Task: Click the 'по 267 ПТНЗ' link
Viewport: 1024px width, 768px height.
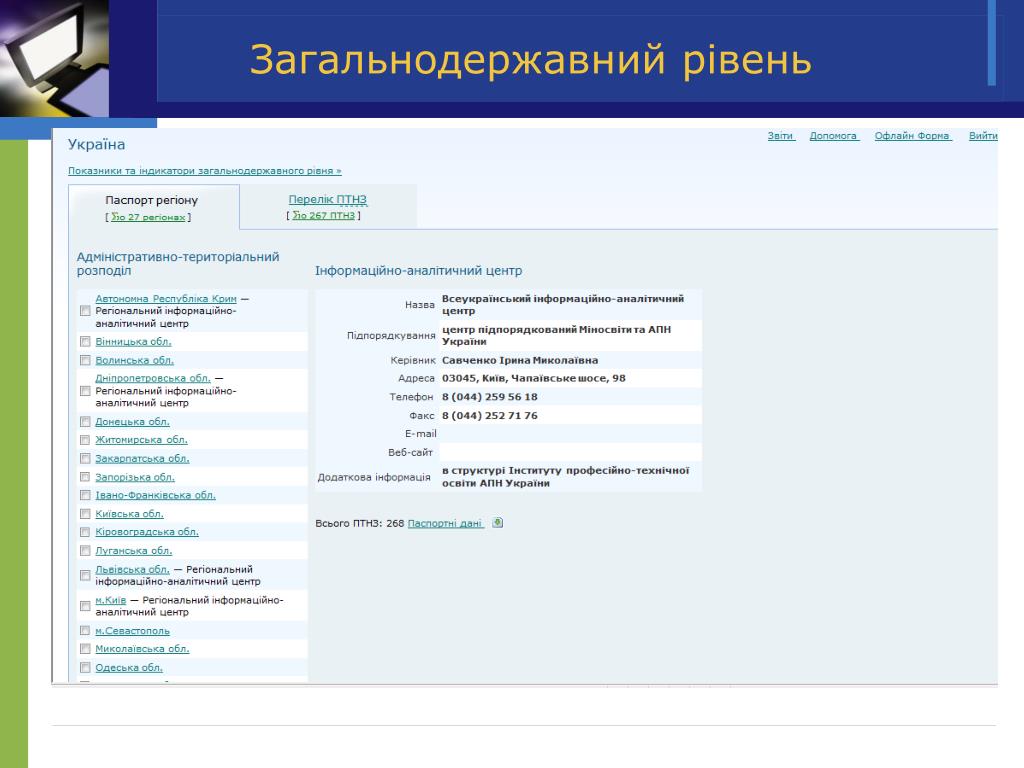Action: point(323,215)
